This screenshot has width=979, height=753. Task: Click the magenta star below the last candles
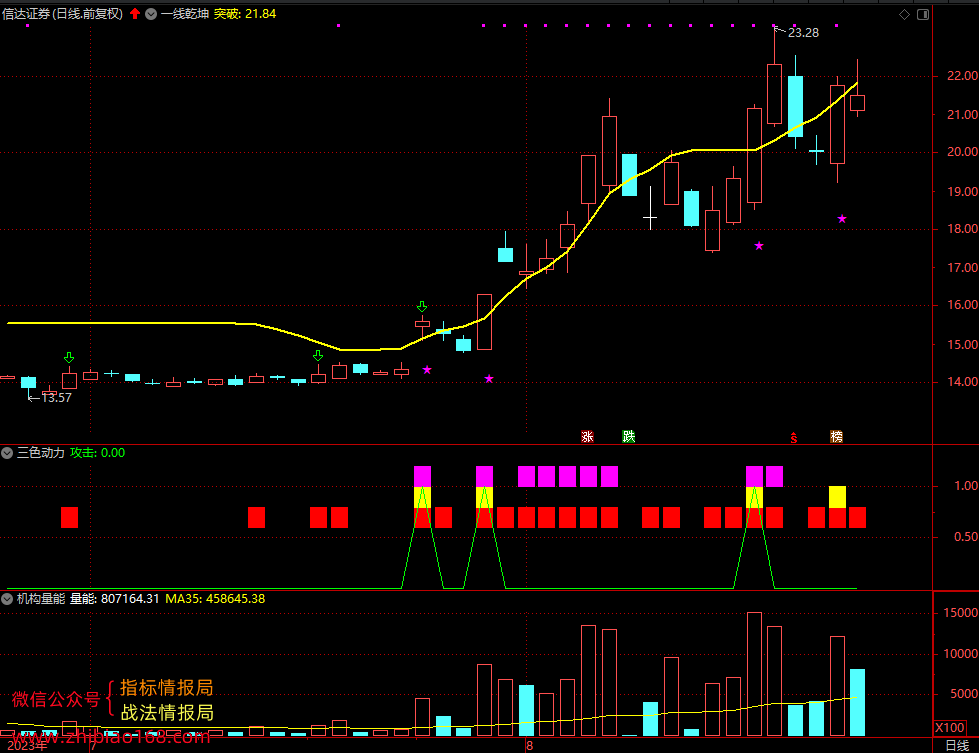tap(842, 219)
